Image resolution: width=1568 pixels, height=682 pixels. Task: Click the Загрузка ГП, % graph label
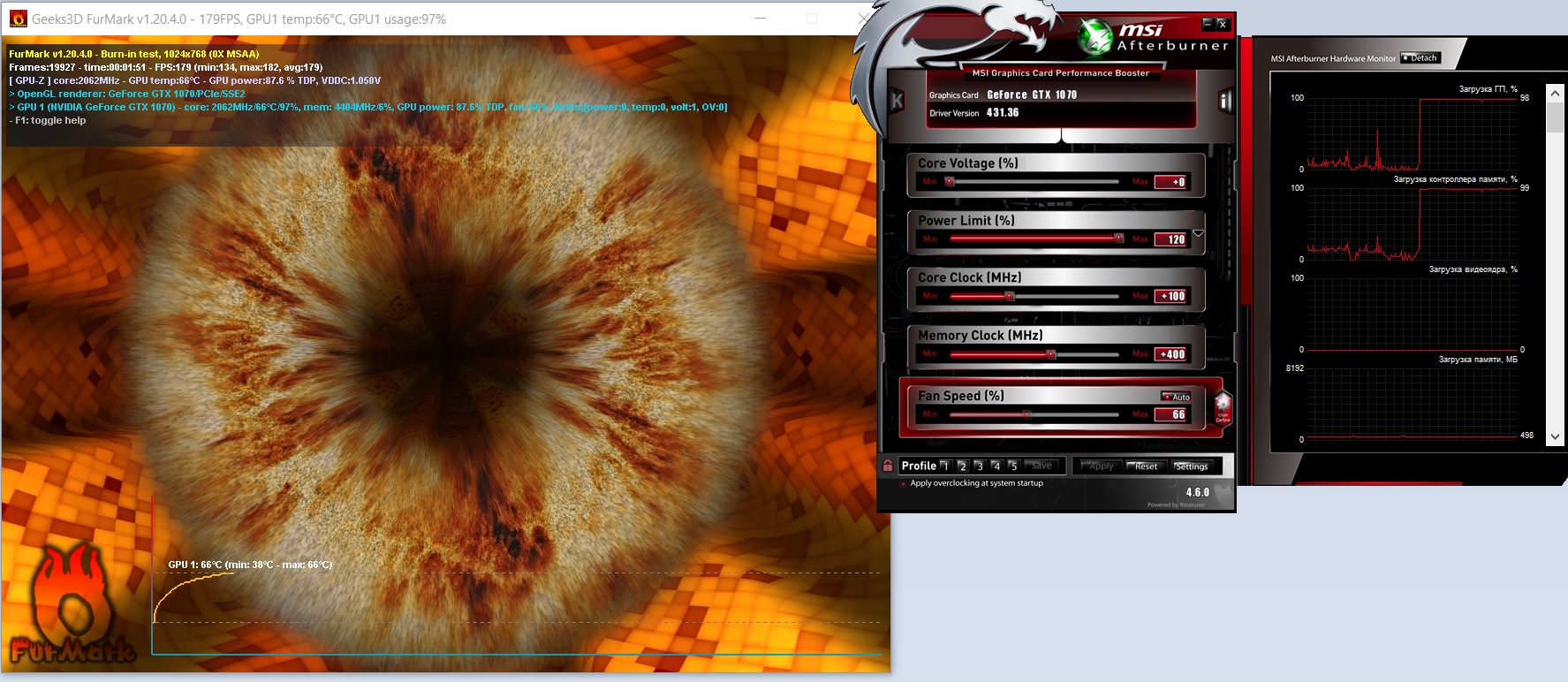[x=1488, y=89]
